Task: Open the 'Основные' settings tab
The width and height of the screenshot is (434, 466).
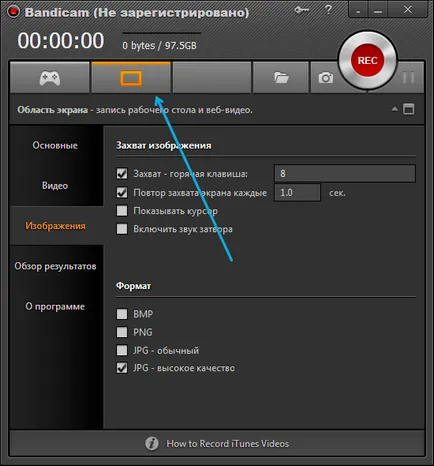Action: click(x=55, y=145)
